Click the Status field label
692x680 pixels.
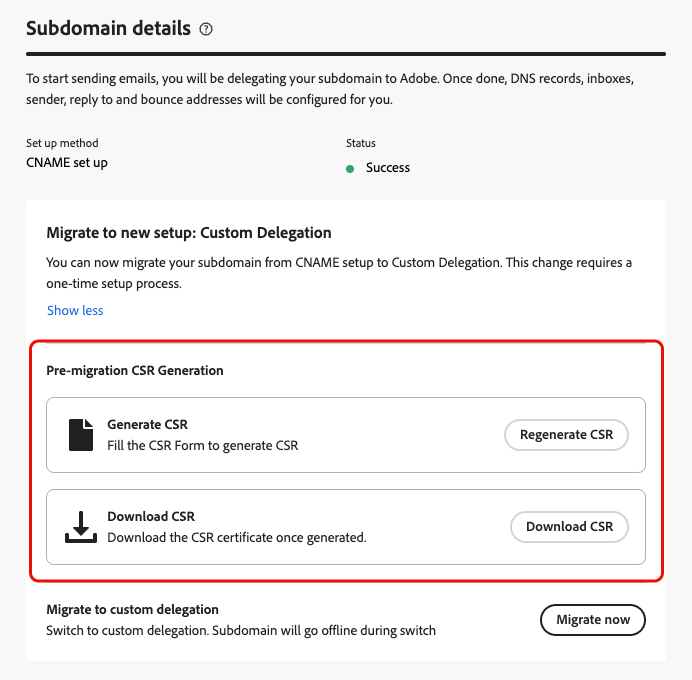click(361, 143)
